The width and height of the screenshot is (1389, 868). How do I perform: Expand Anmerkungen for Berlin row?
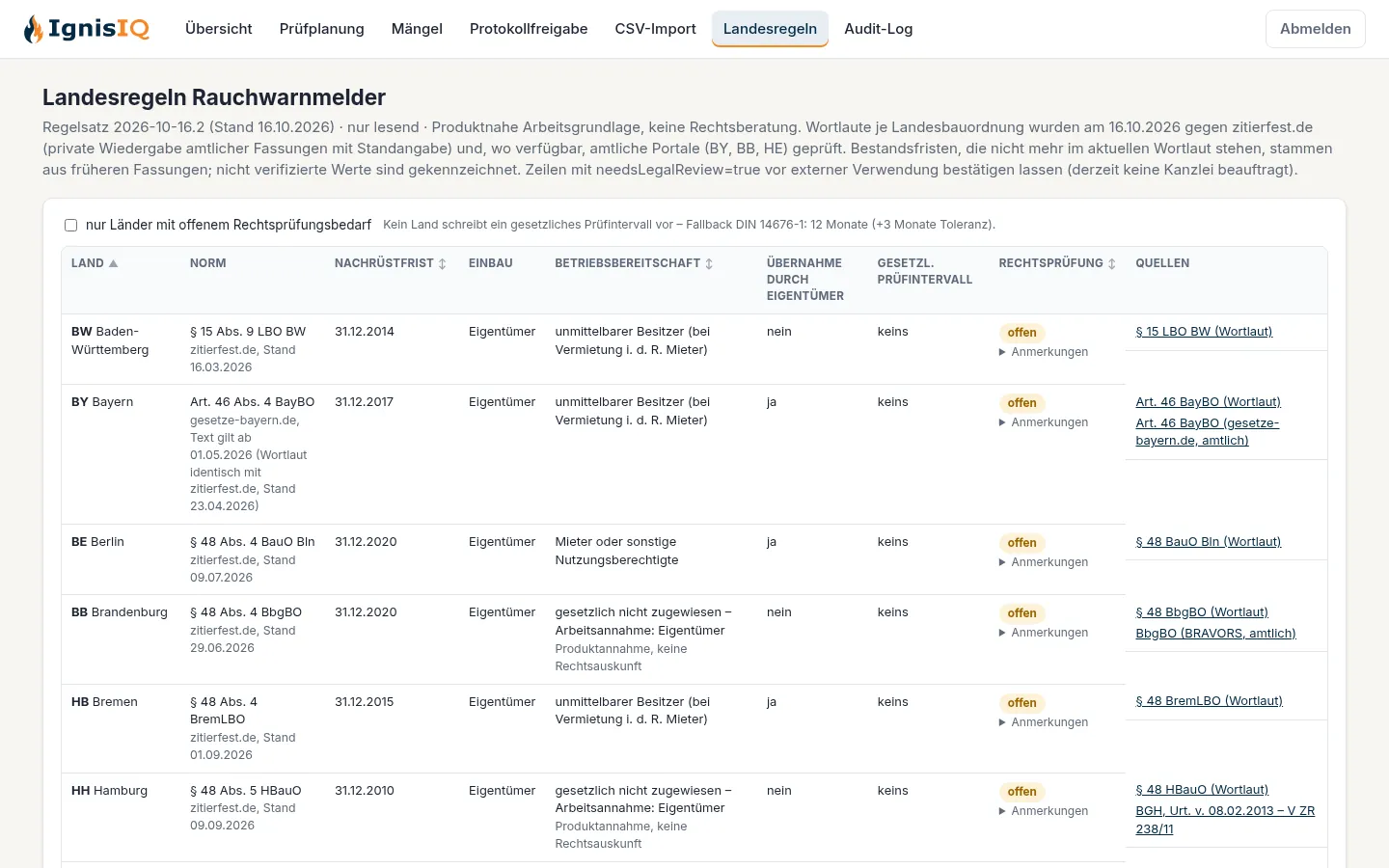(x=1044, y=562)
